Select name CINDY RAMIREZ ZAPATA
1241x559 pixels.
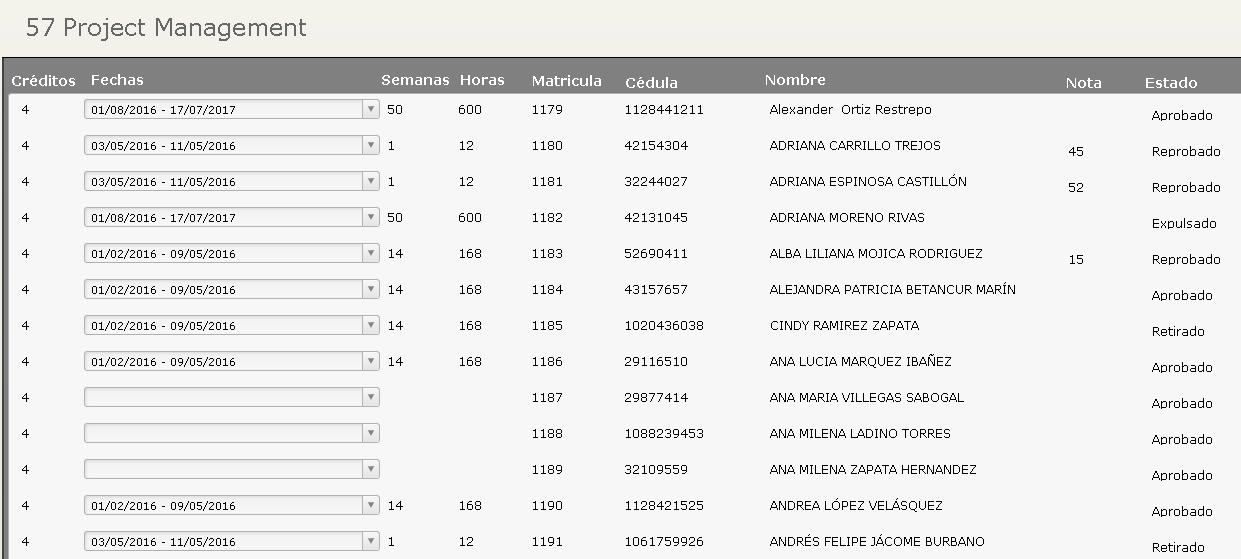click(844, 325)
